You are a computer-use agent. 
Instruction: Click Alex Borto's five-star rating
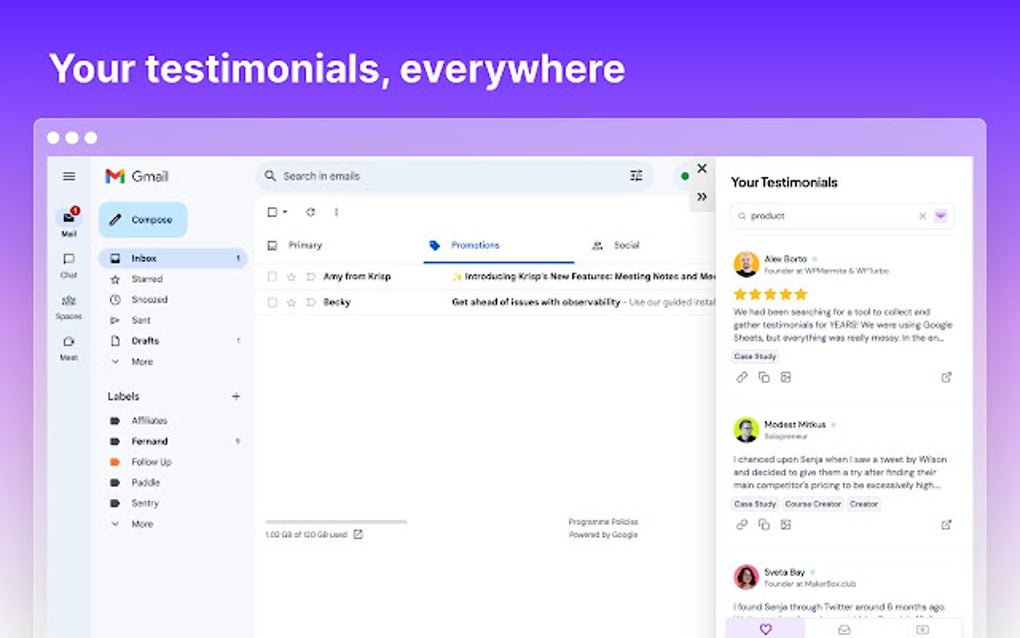tap(769, 294)
